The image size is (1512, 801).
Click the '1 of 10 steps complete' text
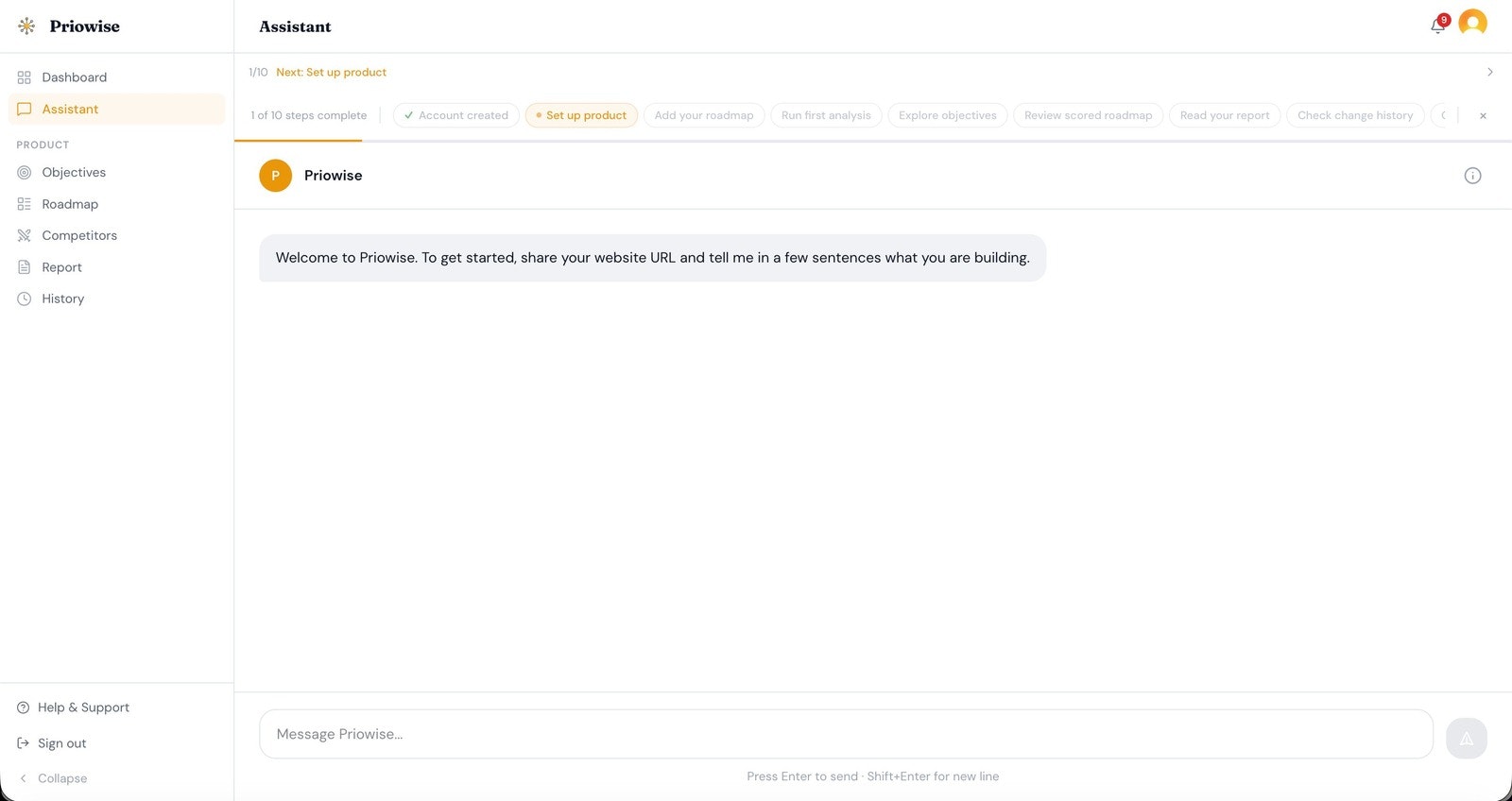309,115
